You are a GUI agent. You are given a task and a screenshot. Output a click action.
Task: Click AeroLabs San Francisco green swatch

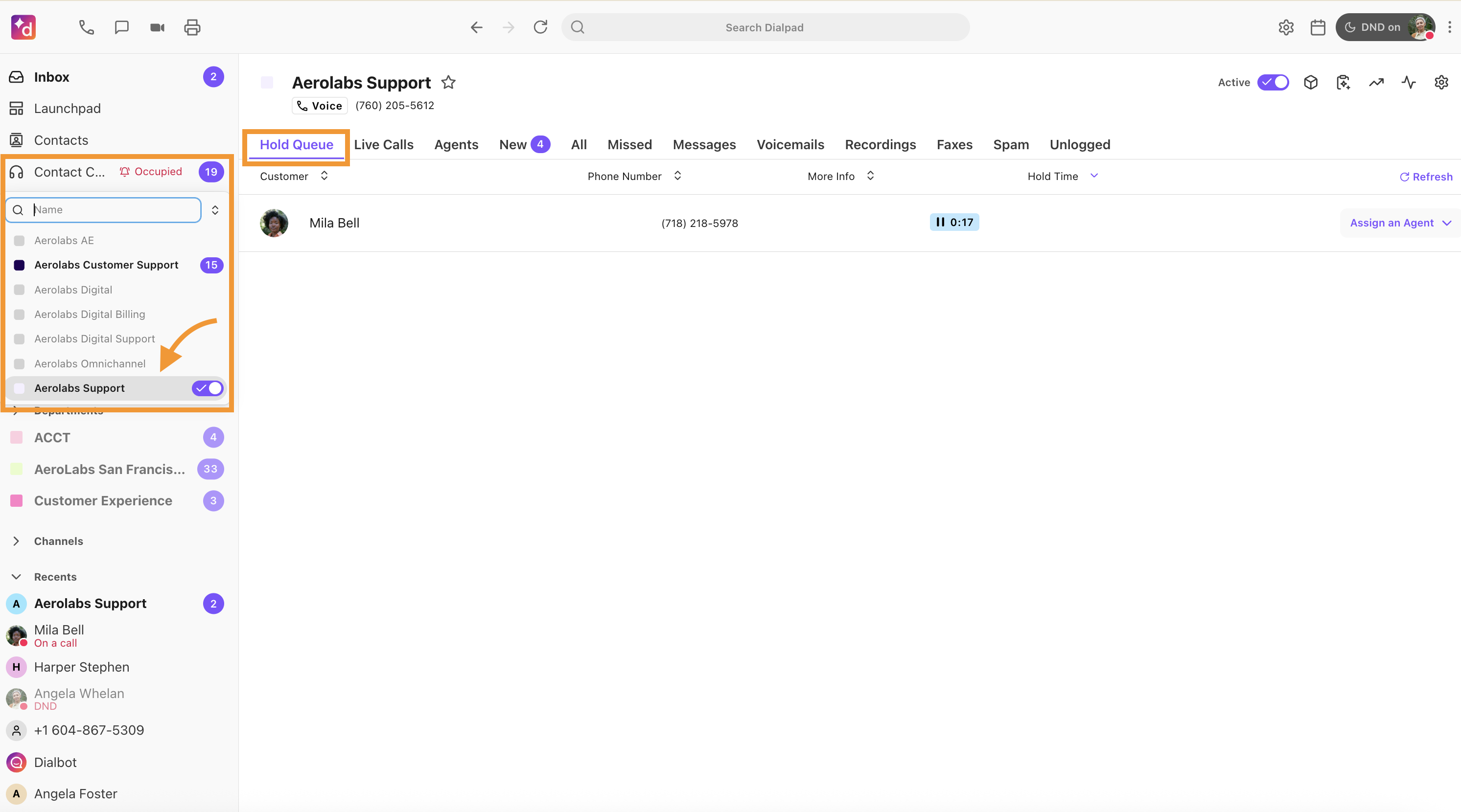pyautogui.click(x=17, y=469)
